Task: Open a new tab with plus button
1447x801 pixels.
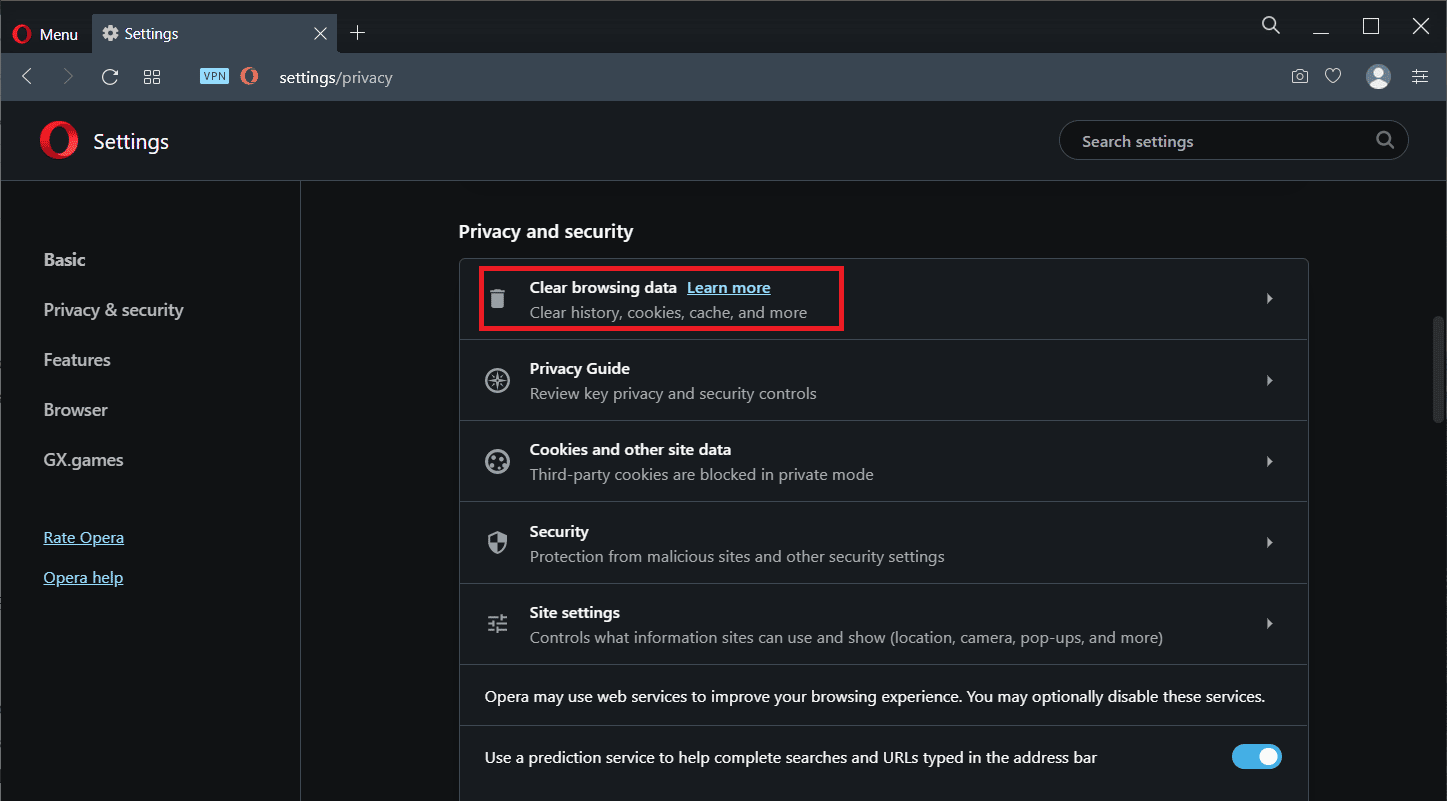Action: pos(357,33)
